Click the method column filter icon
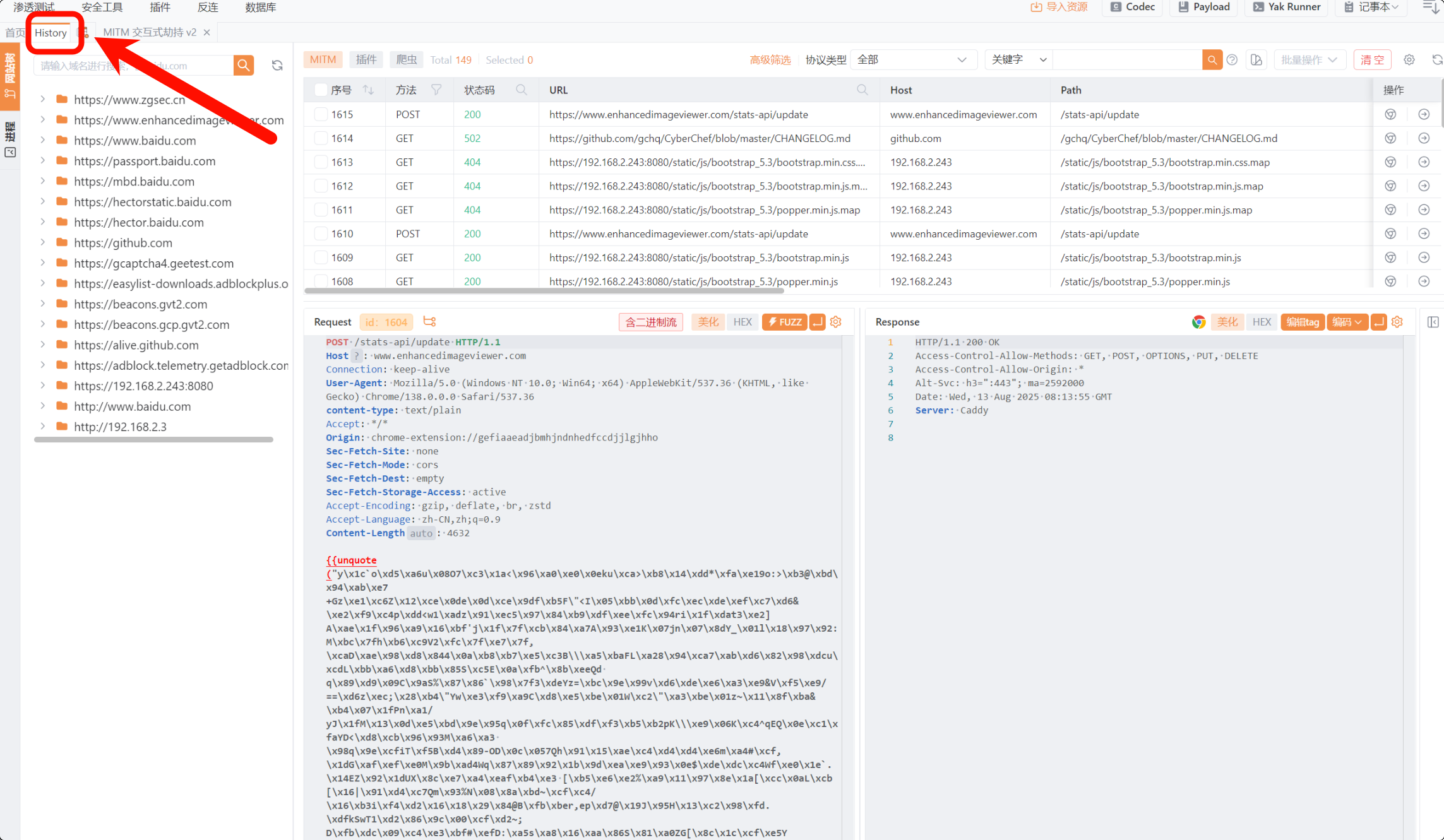This screenshot has width=1444, height=840. click(x=436, y=90)
